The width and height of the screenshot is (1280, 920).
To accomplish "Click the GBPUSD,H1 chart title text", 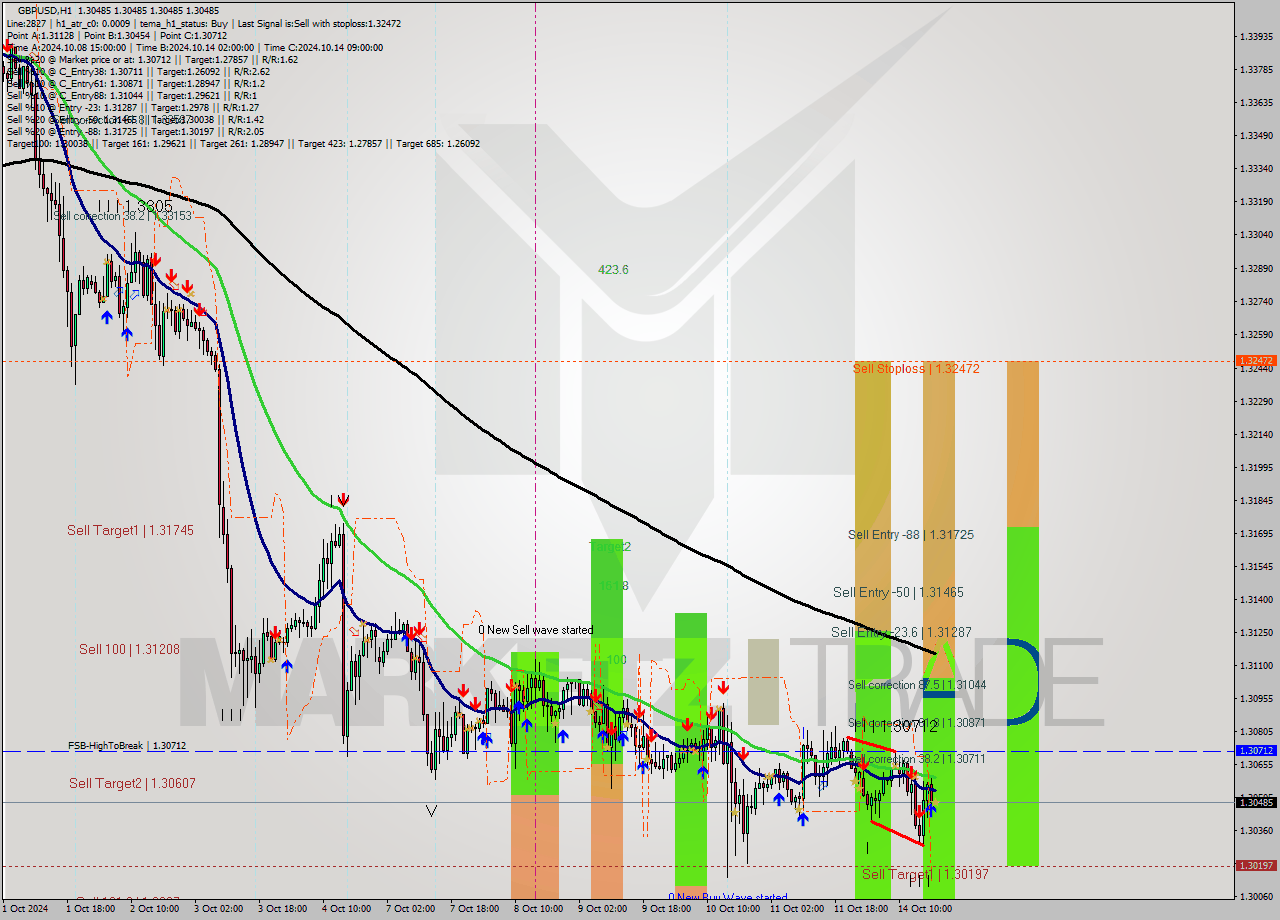I will [45, 10].
